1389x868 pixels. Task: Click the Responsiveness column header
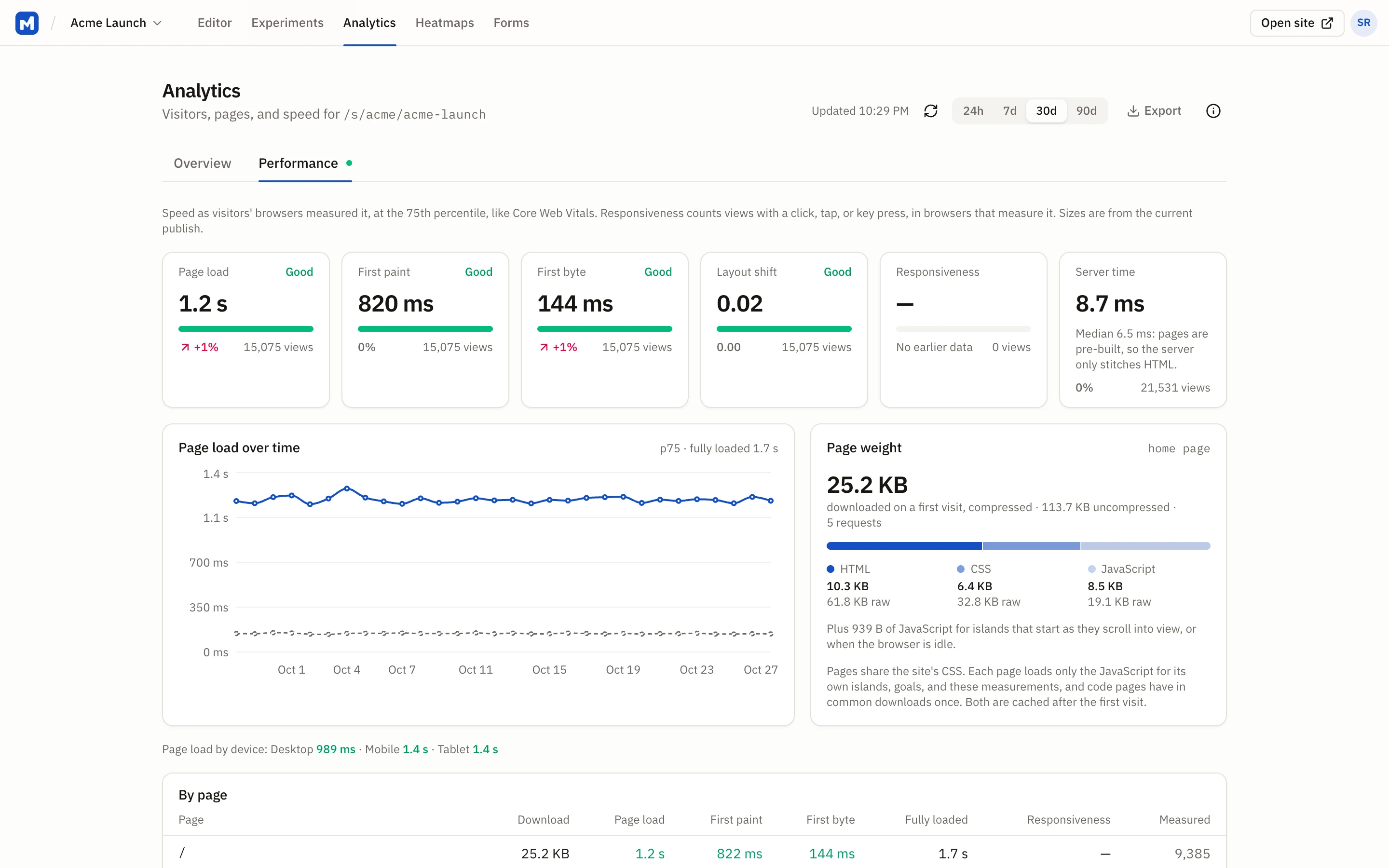pyautogui.click(x=1068, y=820)
